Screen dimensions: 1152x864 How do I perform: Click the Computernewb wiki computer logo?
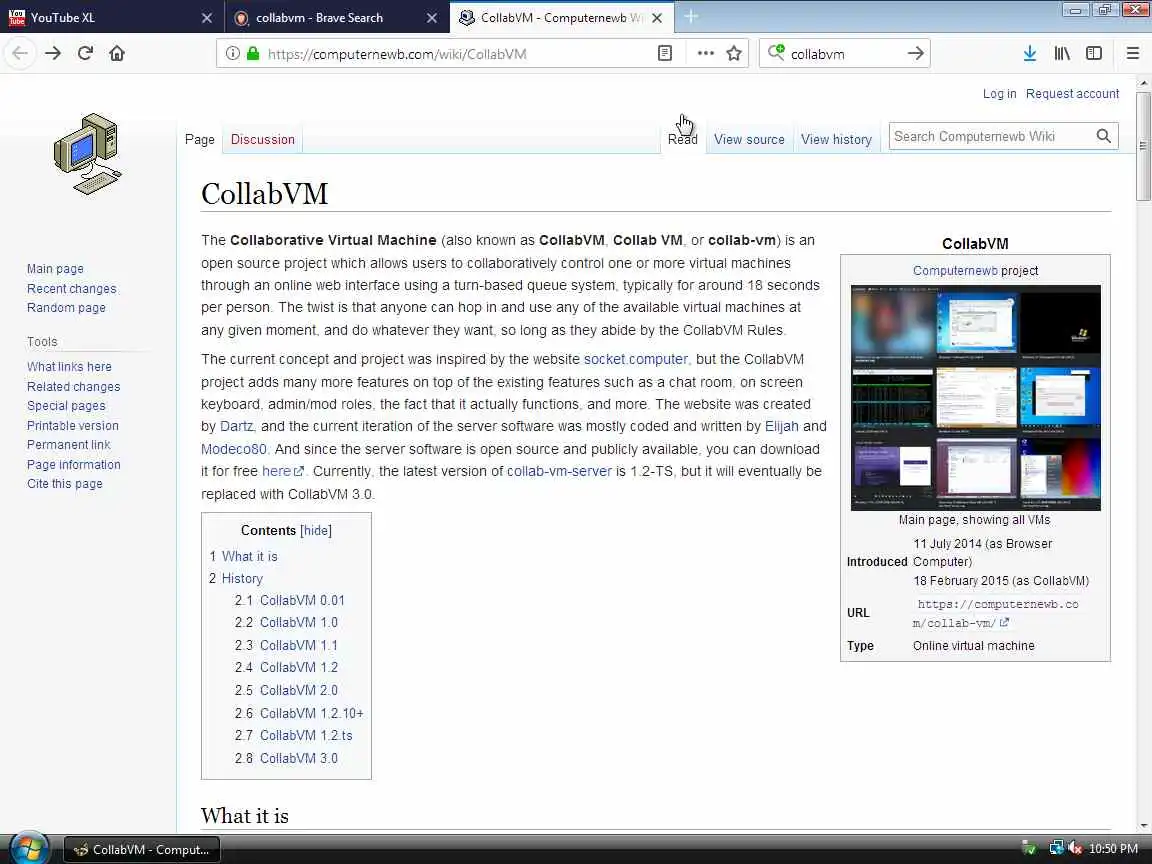point(87,154)
